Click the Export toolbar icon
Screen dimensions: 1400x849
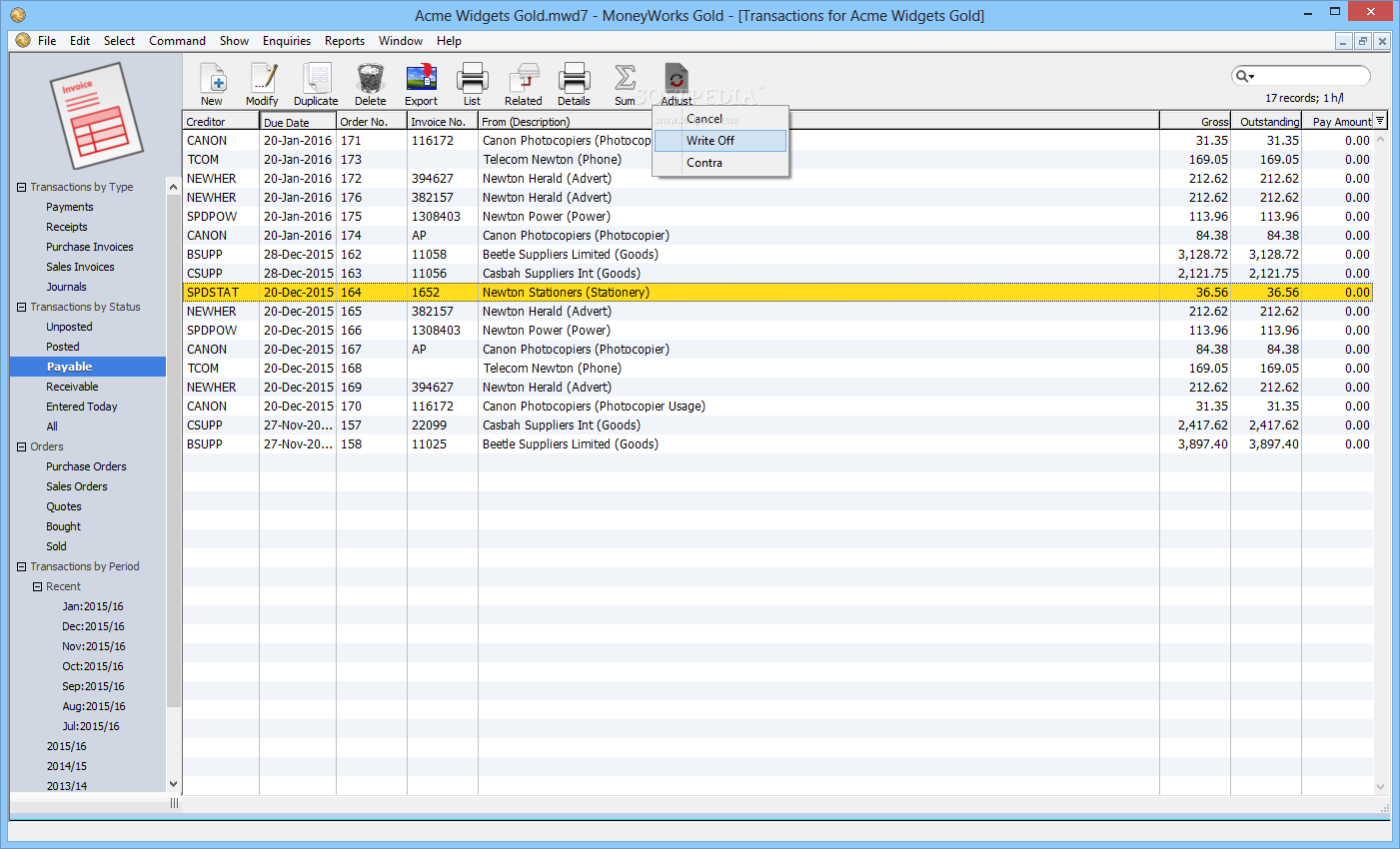point(422,79)
